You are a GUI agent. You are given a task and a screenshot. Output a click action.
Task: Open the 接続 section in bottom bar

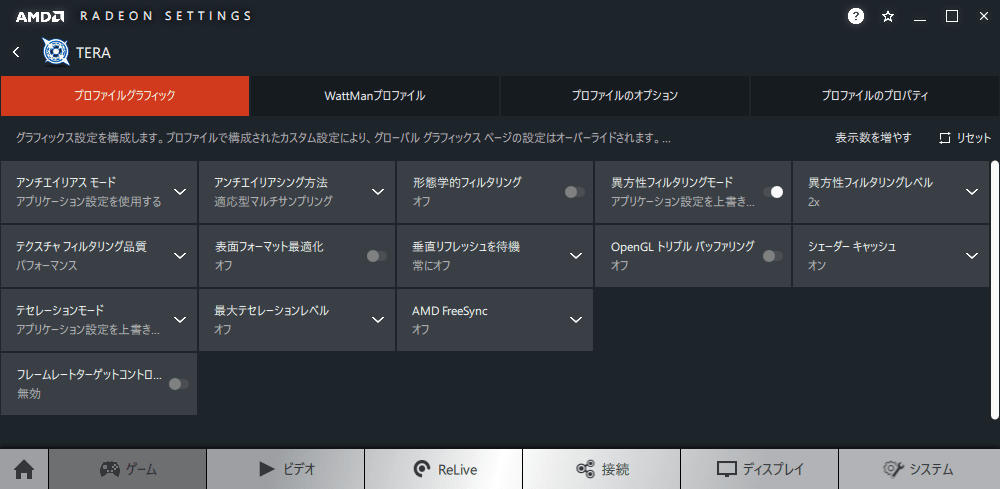click(x=602, y=469)
